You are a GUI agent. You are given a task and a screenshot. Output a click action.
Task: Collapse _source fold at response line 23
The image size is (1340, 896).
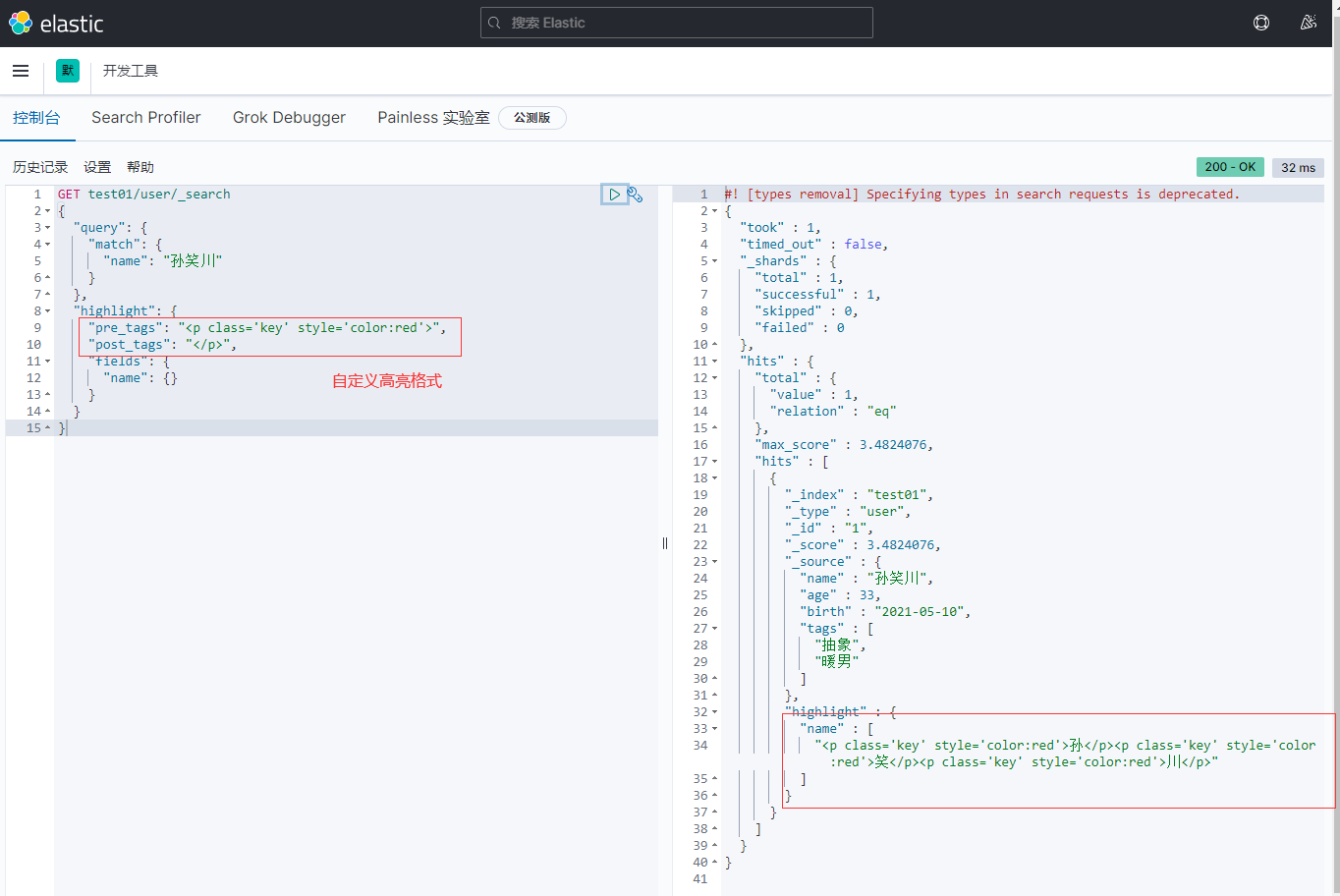point(714,562)
